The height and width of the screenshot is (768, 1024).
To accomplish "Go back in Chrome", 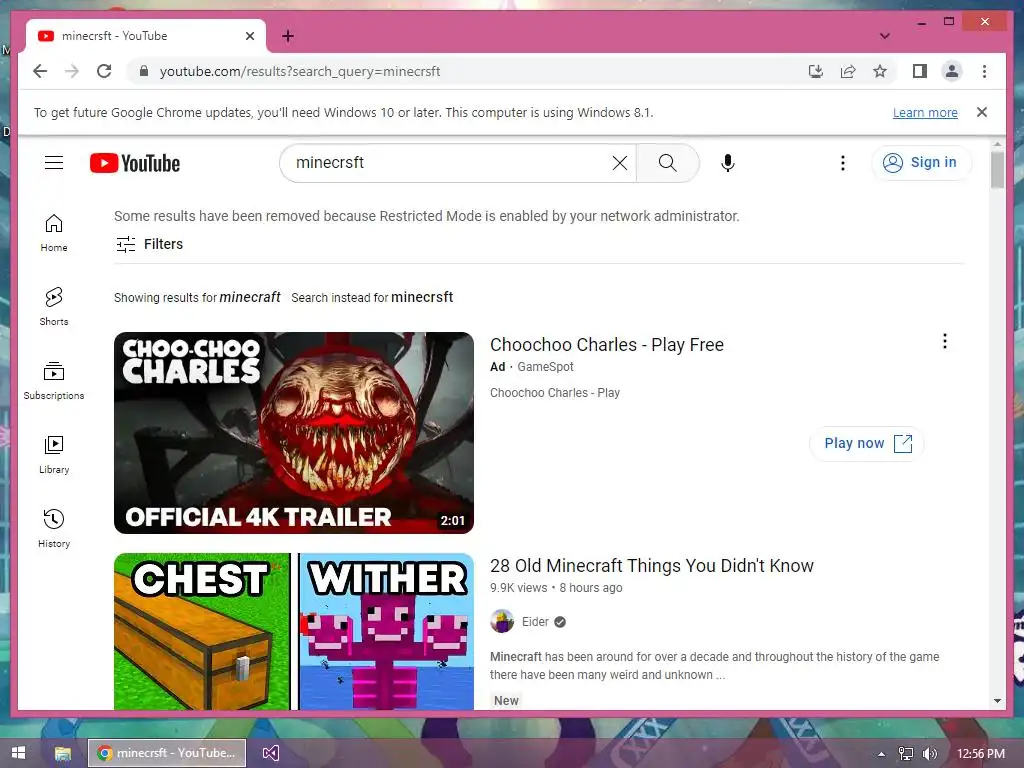I will click(40, 71).
